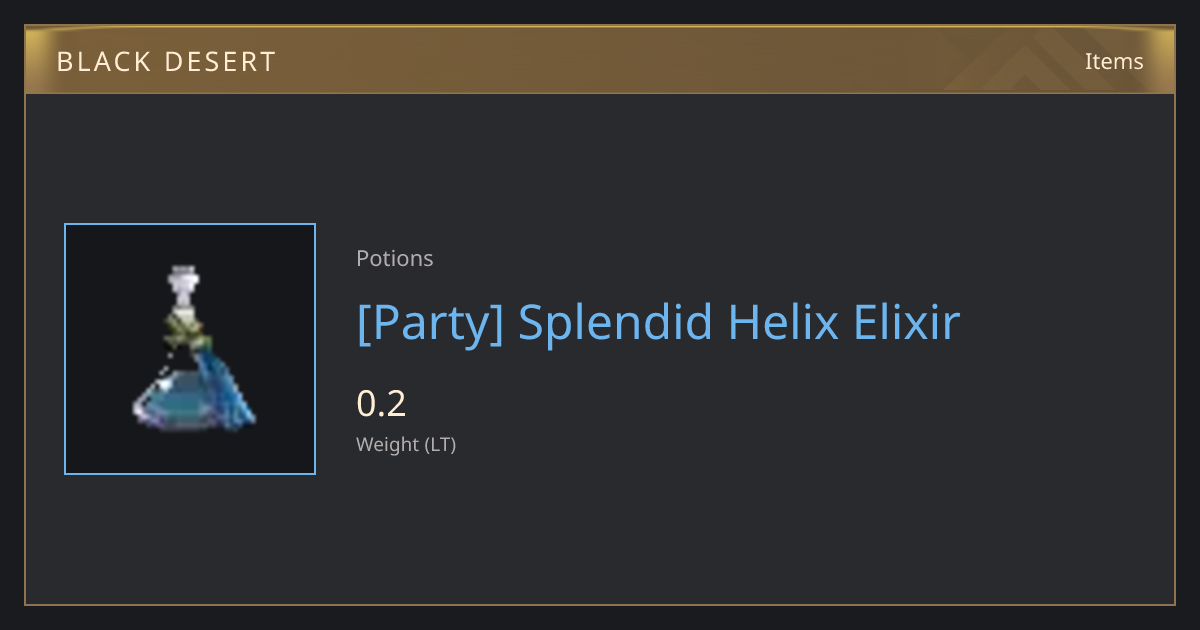
Task: Open the Items section label
Action: pyautogui.click(x=1114, y=61)
